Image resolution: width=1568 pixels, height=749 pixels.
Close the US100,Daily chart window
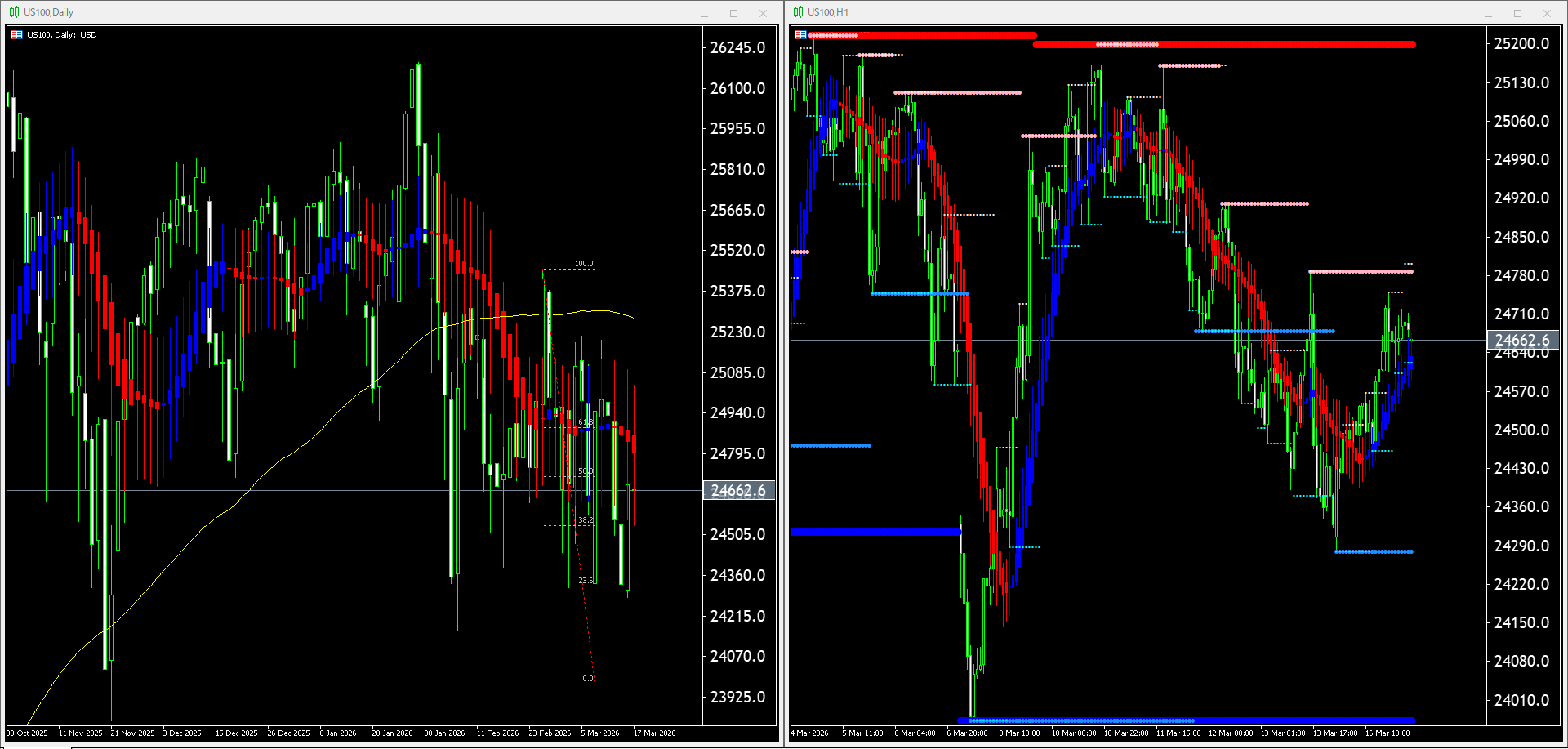click(x=763, y=13)
